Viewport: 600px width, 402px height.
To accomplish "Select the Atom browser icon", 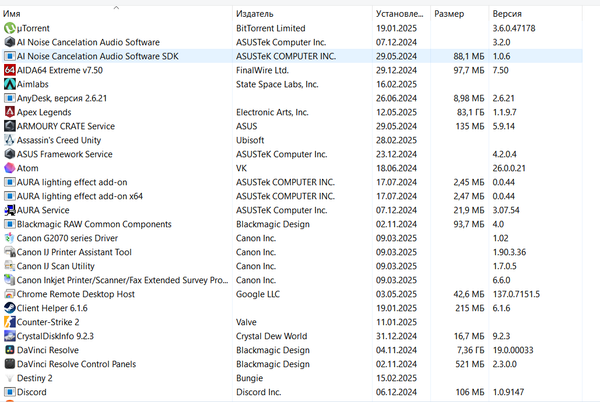I will (10, 168).
